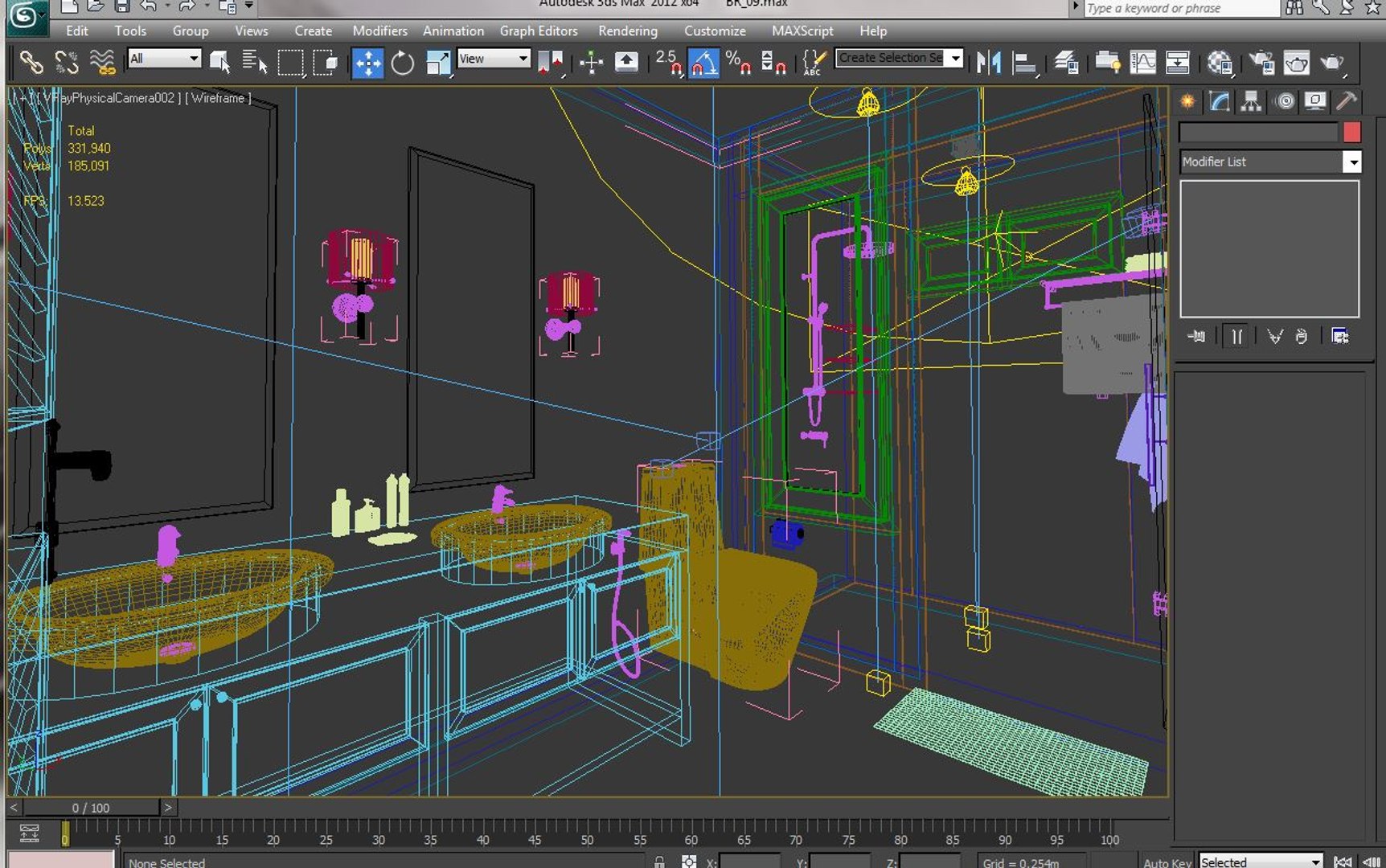The width and height of the screenshot is (1386, 868).
Task: Click the Unlink Selection tool
Action: (x=67, y=62)
